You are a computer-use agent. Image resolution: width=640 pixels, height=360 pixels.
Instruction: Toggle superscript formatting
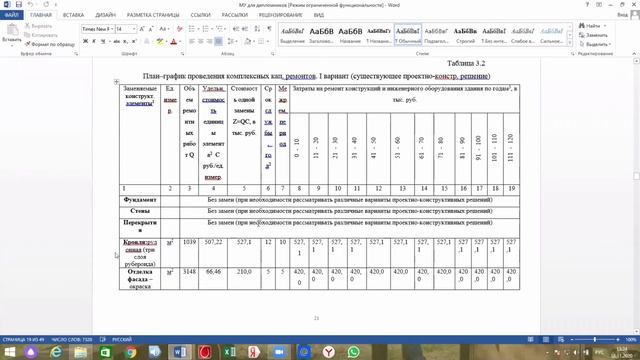(134, 41)
